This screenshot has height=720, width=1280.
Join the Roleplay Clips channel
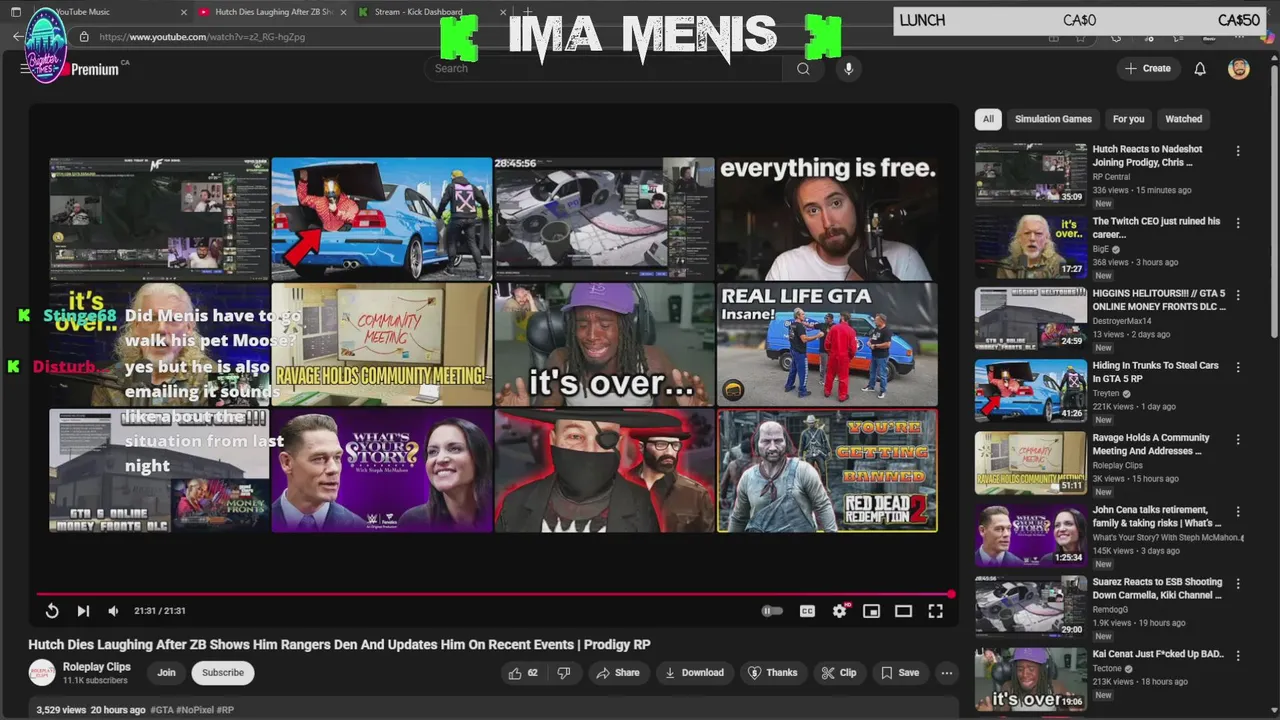click(166, 673)
